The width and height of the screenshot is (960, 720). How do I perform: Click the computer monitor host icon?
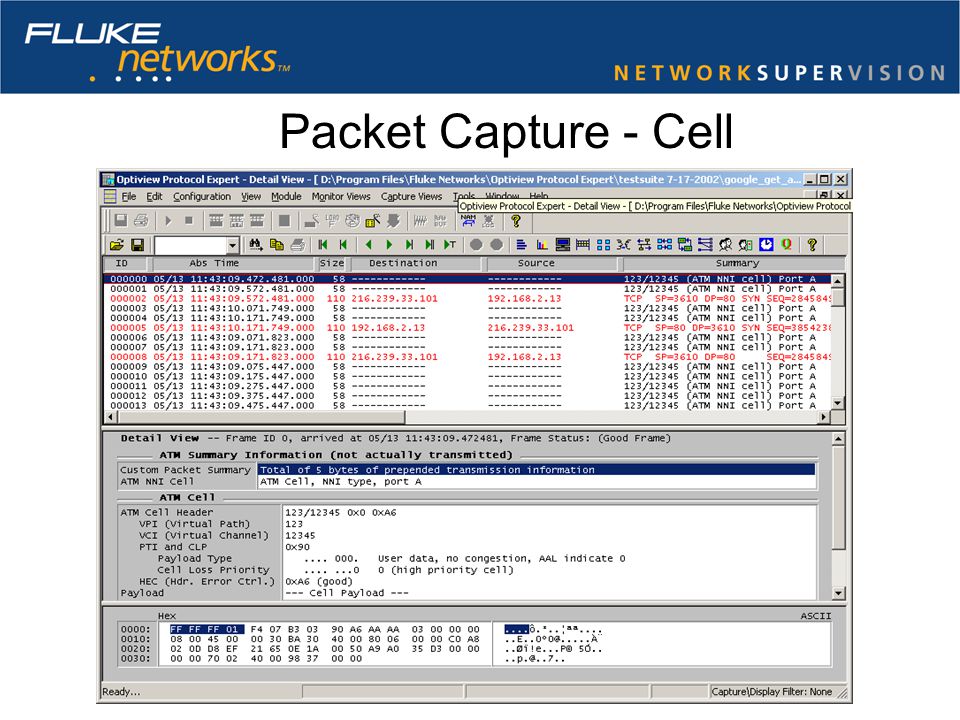point(563,245)
